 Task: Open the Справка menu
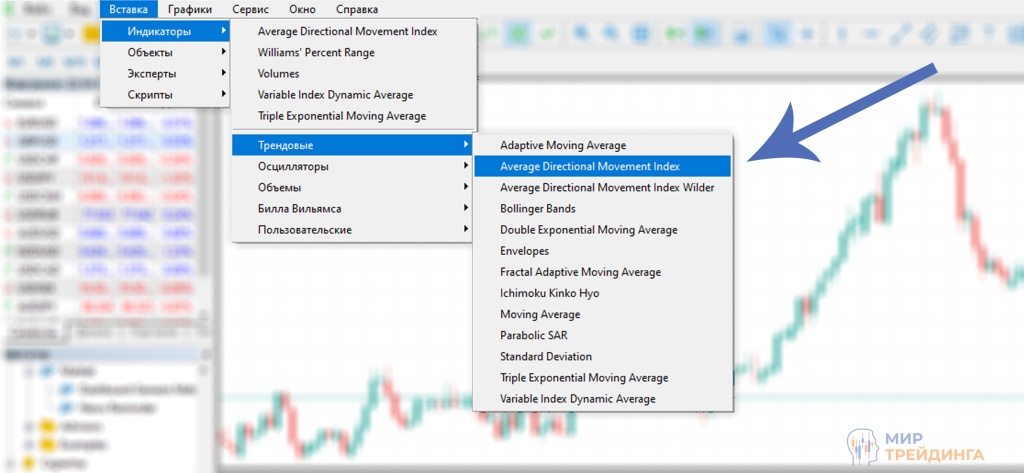tap(356, 9)
